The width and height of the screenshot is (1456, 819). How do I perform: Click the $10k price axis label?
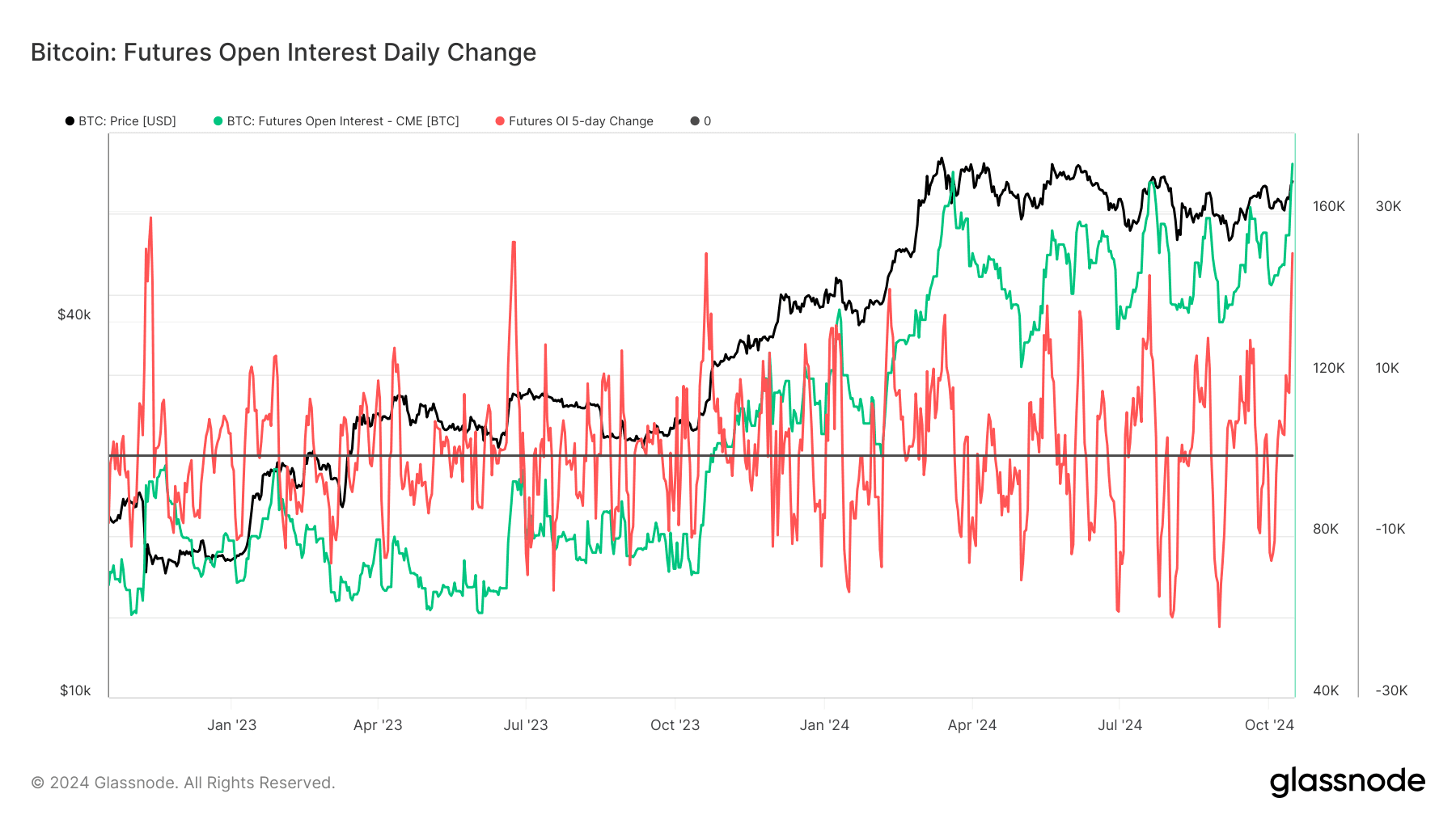tap(75, 690)
